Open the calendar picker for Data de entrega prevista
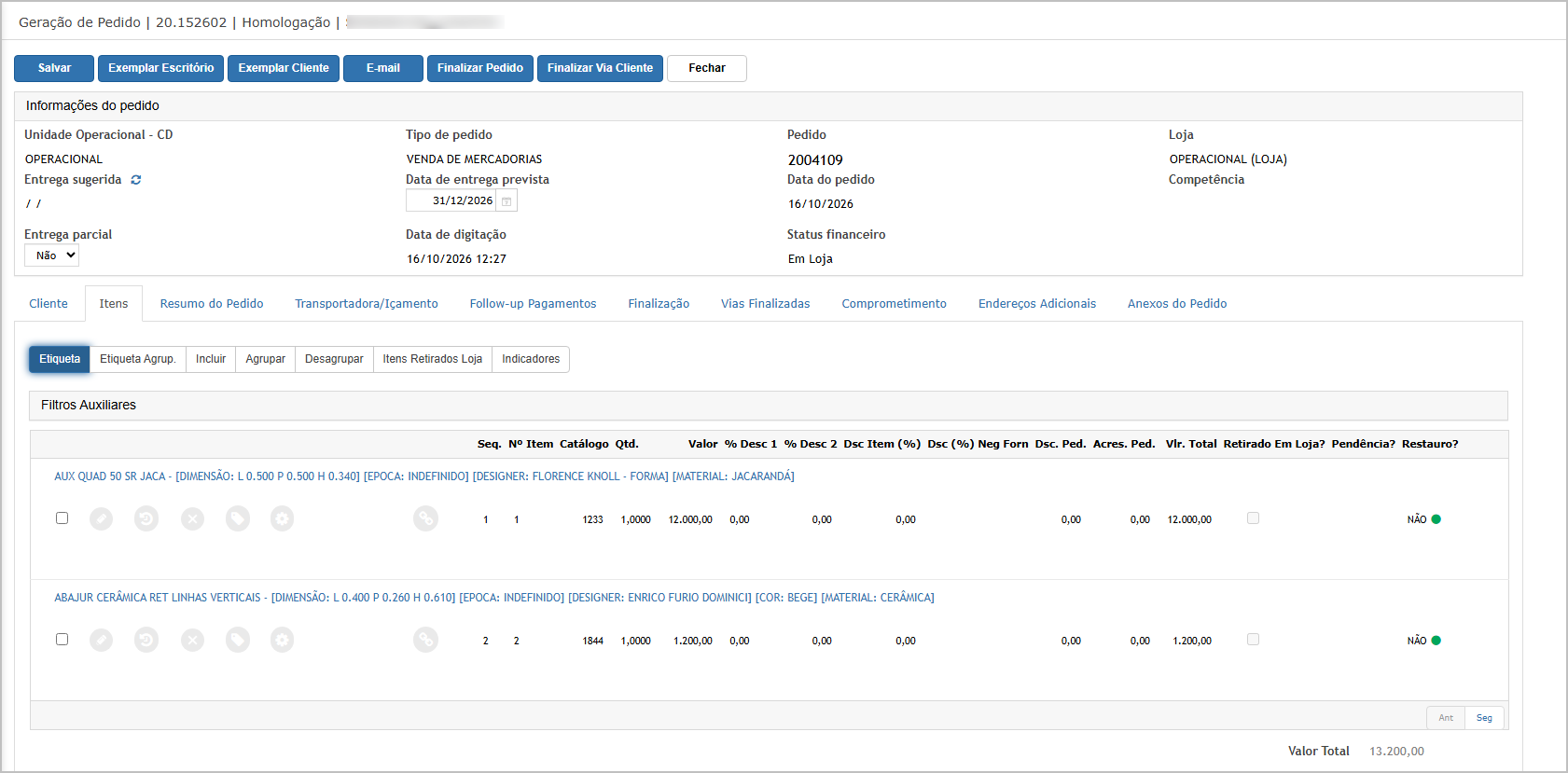Image resolution: width=1568 pixels, height=773 pixels. pyautogui.click(x=506, y=201)
